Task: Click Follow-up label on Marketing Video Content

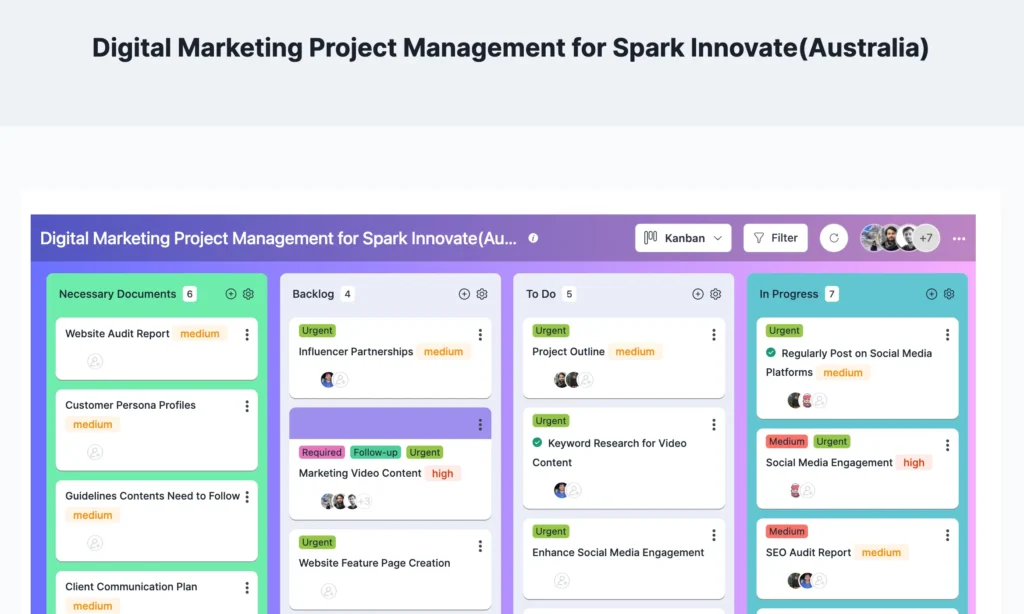Action: pyautogui.click(x=376, y=452)
